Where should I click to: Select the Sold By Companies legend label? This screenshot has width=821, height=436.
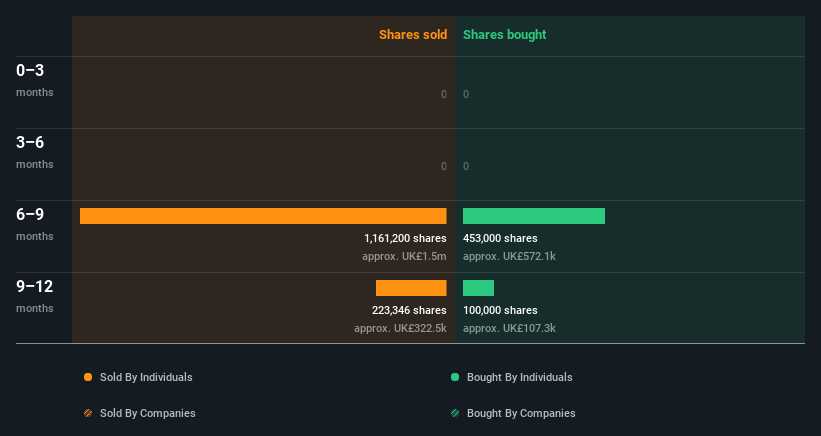(x=148, y=413)
